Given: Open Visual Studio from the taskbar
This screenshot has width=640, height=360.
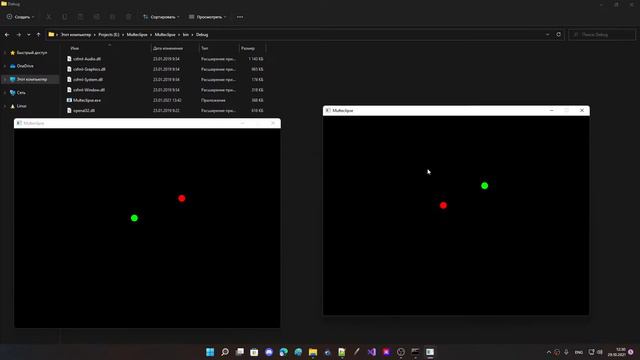Looking at the screenshot, I should (x=371, y=352).
